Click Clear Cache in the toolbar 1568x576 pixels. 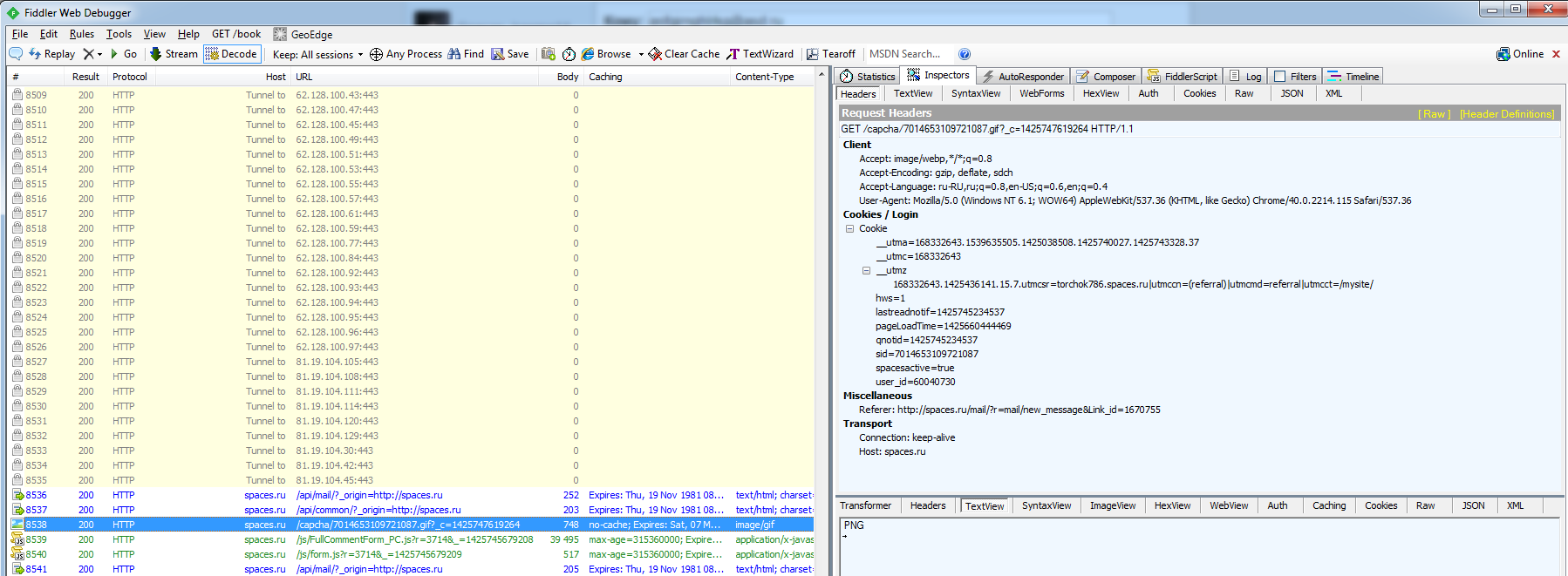[684, 54]
